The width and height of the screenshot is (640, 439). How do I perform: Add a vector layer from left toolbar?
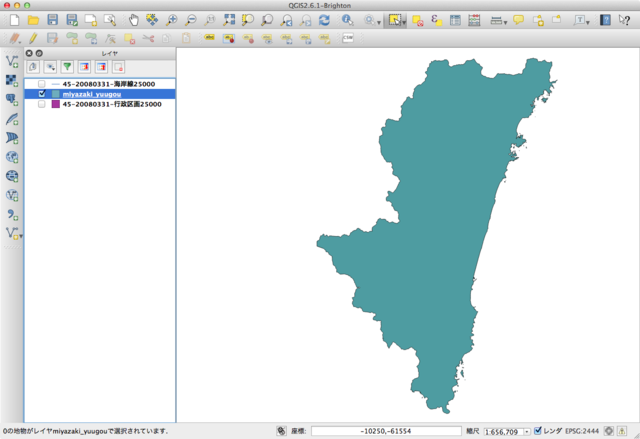pyautogui.click(x=12, y=61)
